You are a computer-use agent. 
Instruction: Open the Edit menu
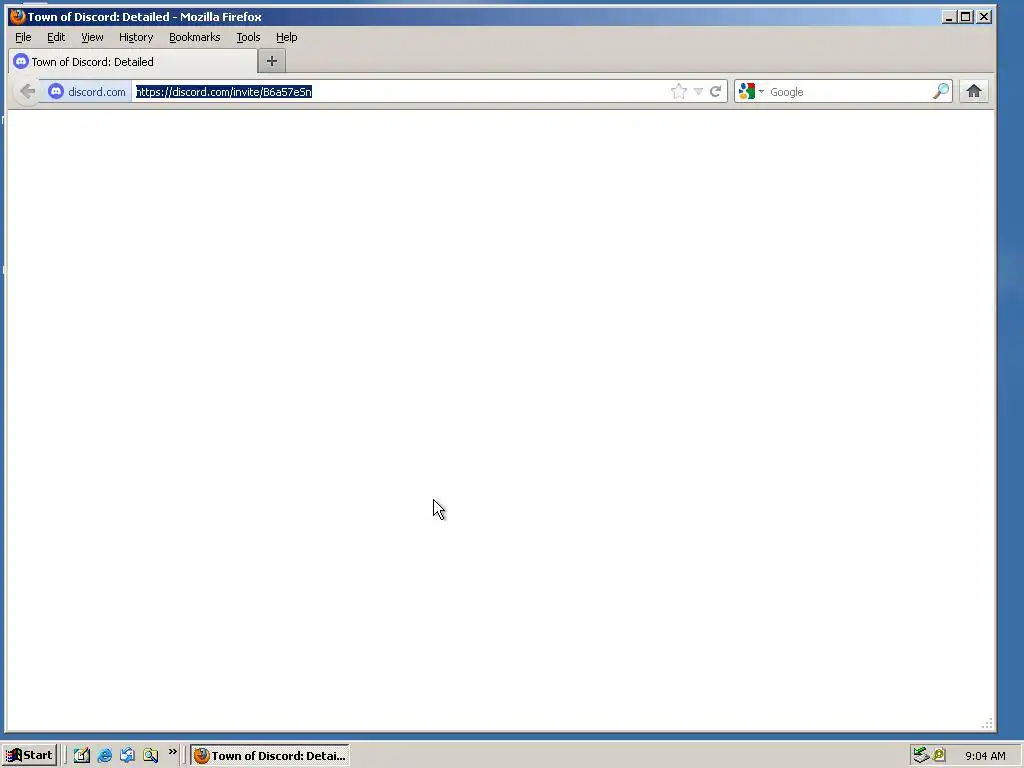(x=56, y=37)
